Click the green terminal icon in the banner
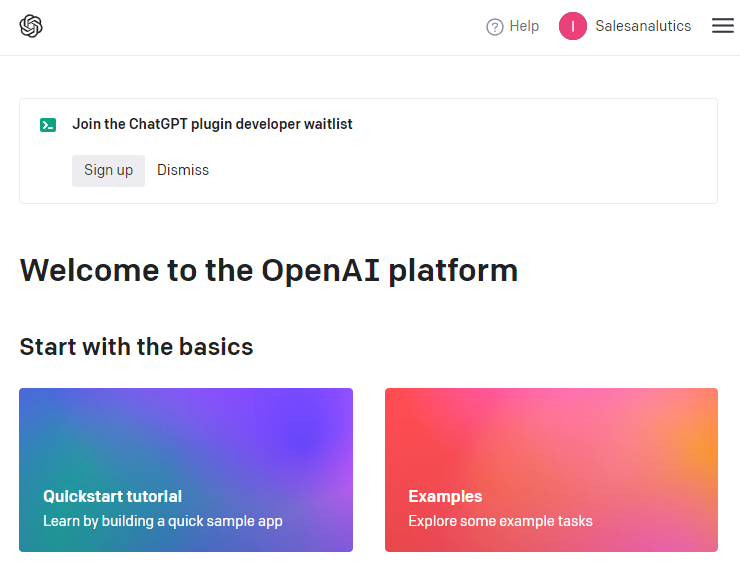740x565 pixels. pyautogui.click(x=48, y=125)
